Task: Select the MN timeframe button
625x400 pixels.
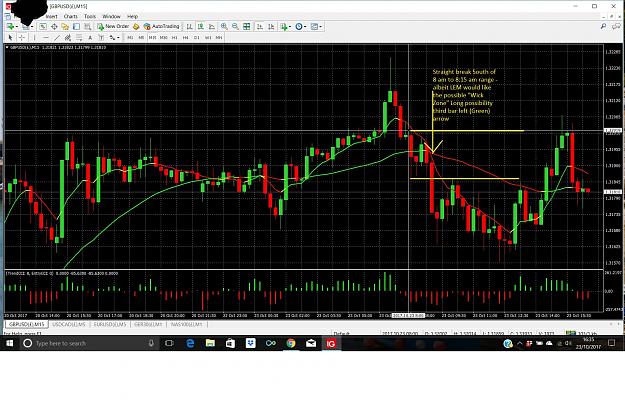Action: pos(219,37)
